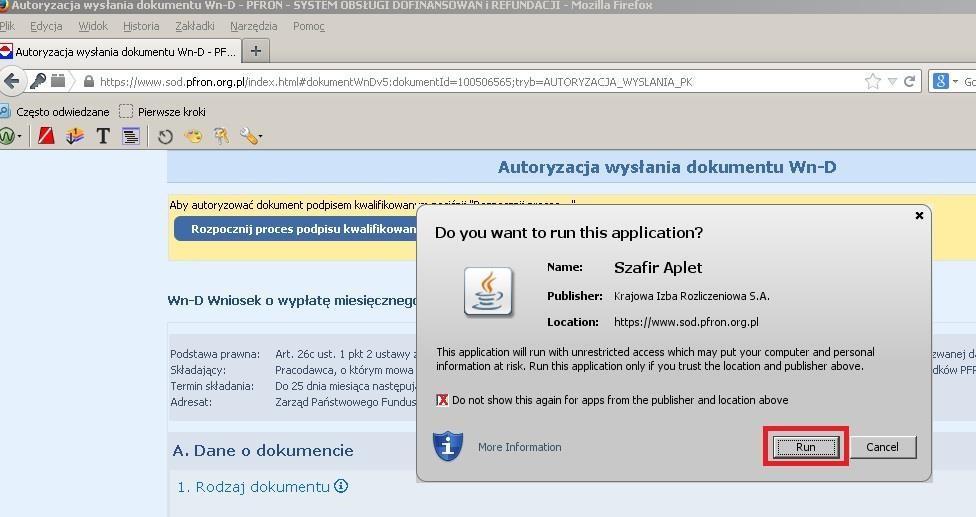Viewport: 976px width, 517px height.
Task: Click the info icon next to Rodzaj dokumentu
Action: [340, 486]
